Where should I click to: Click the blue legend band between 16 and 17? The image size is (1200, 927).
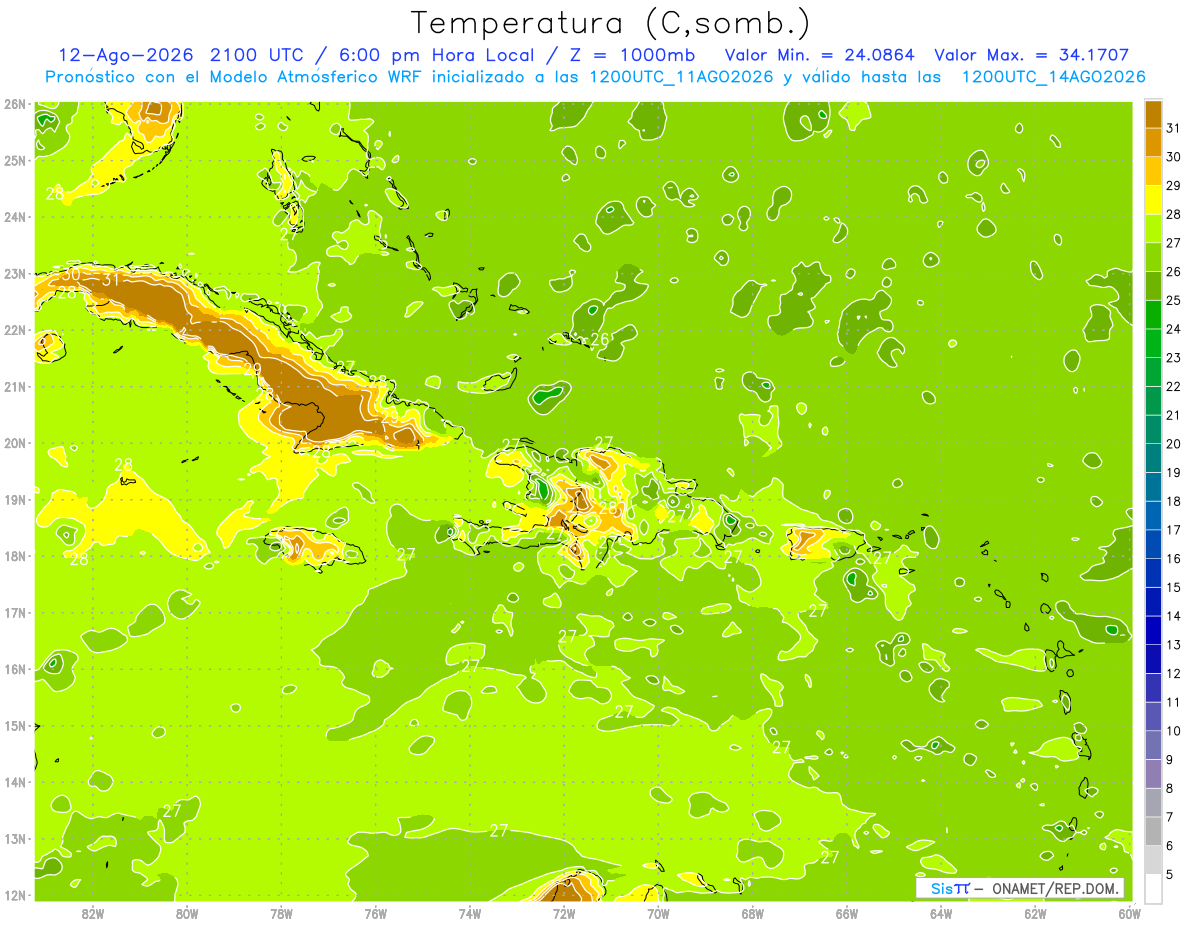click(1153, 544)
